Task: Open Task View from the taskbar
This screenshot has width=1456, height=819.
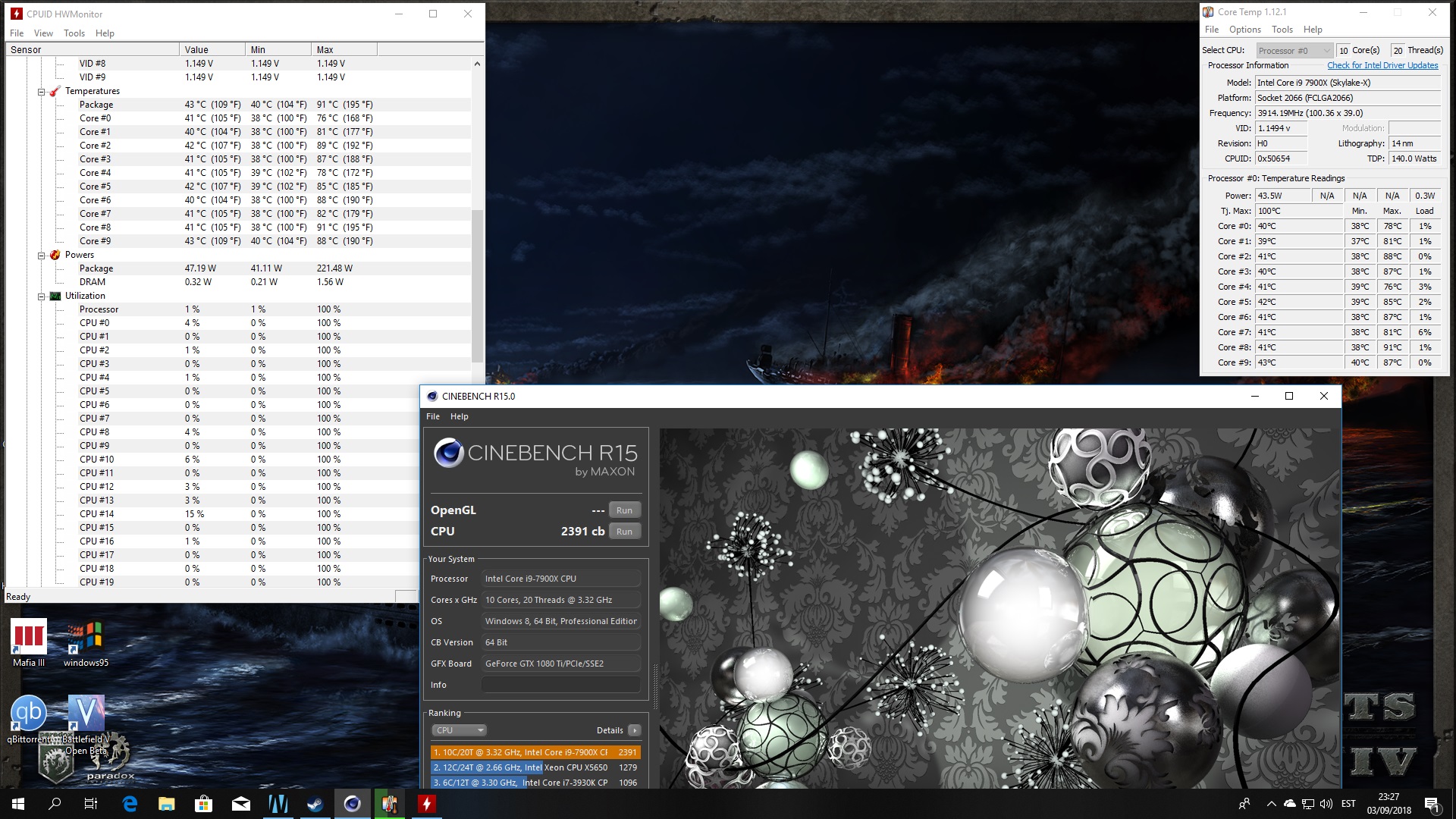Action: [91, 804]
